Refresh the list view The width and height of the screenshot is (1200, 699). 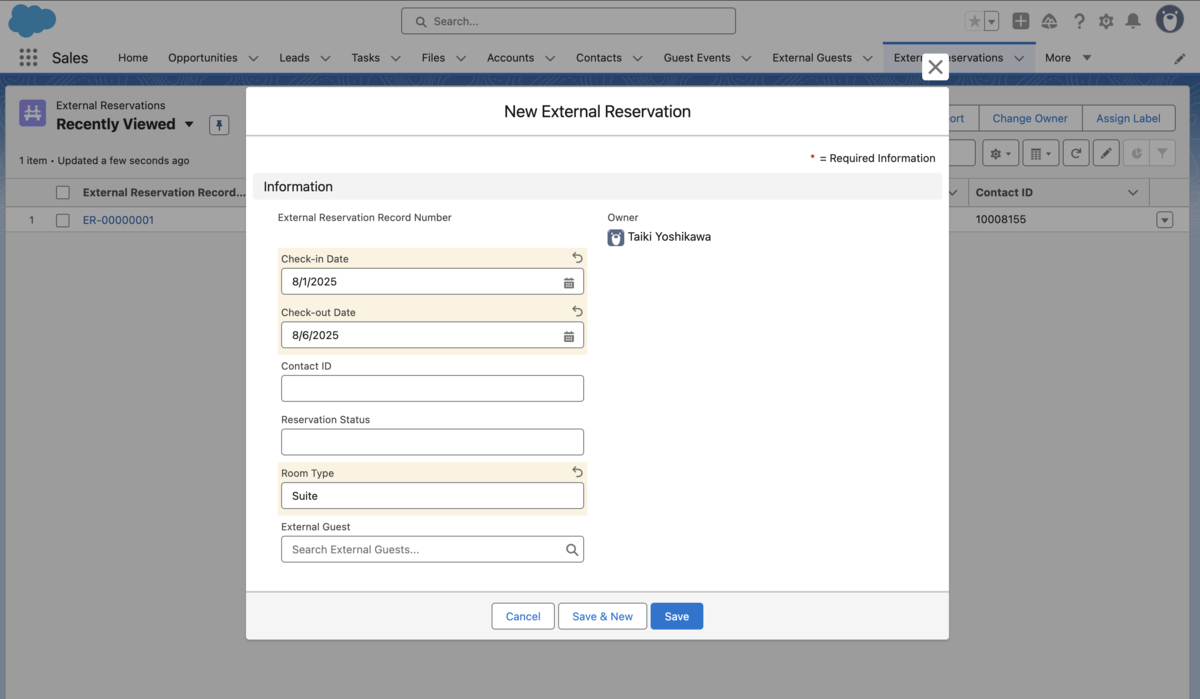[1076, 153]
